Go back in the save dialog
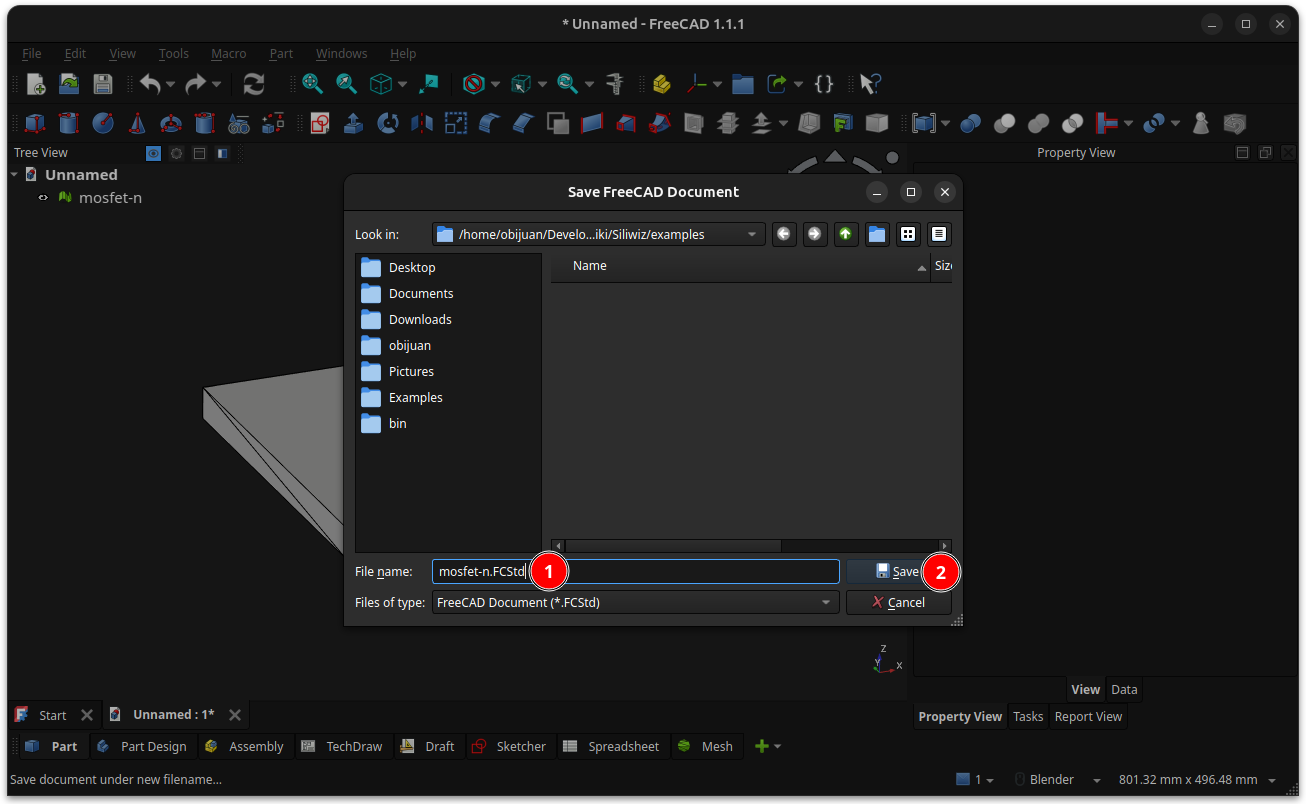1306x804 pixels. pyautogui.click(x=784, y=234)
